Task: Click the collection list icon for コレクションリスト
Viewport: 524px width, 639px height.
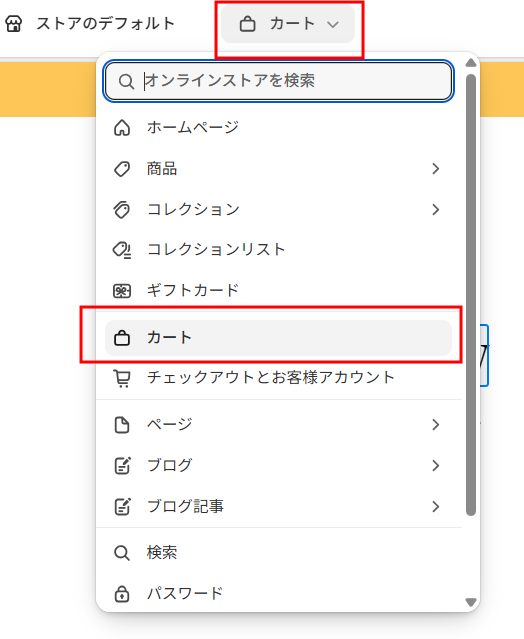Action: [x=122, y=250]
